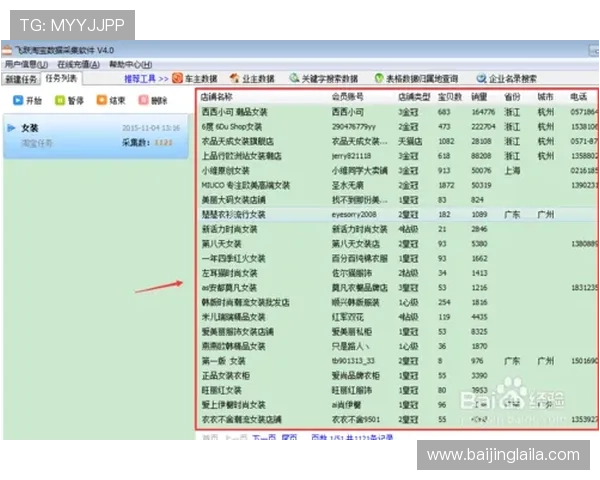Select row 衣品天成女装旗舰店
The image size is (600, 480).
(397, 141)
